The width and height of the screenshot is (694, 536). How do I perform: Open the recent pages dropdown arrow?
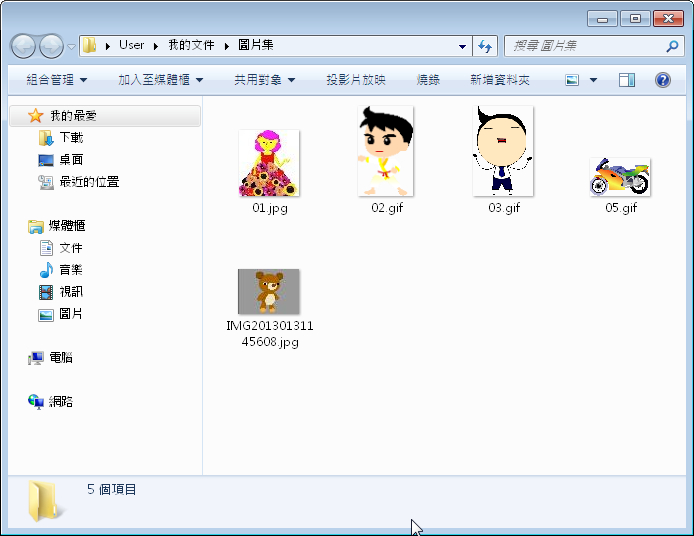[x=71, y=46]
